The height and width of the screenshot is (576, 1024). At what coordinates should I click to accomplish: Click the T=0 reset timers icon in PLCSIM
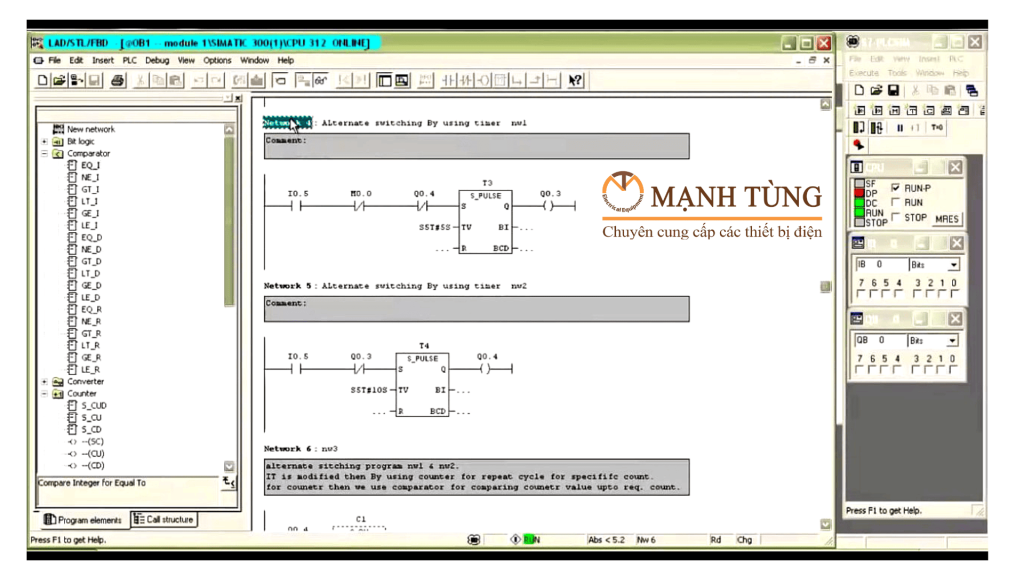[x=936, y=128]
